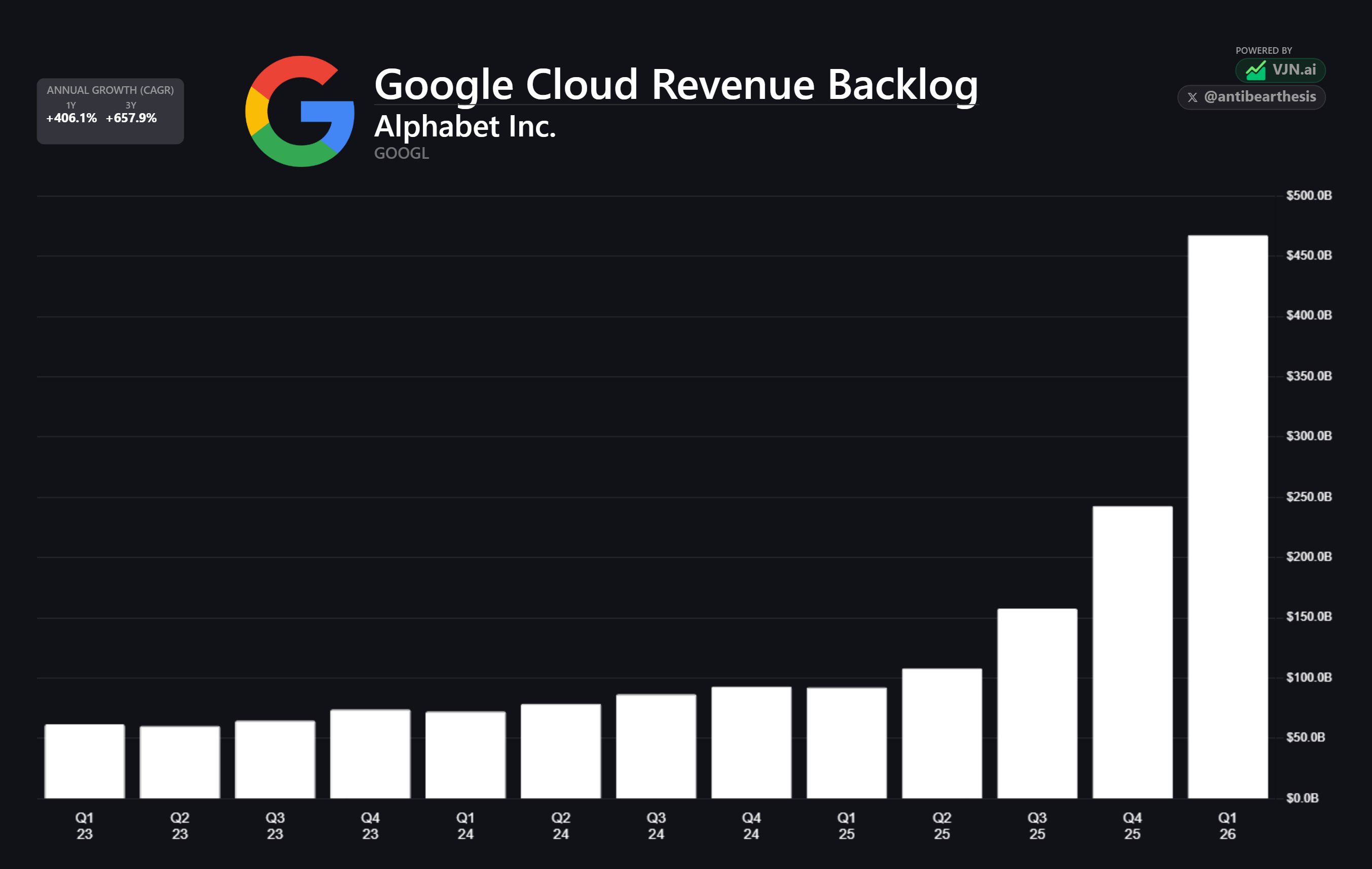The width and height of the screenshot is (1372, 869).
Task: Select the Q3 25 bar
Action: click(1037, 704)
